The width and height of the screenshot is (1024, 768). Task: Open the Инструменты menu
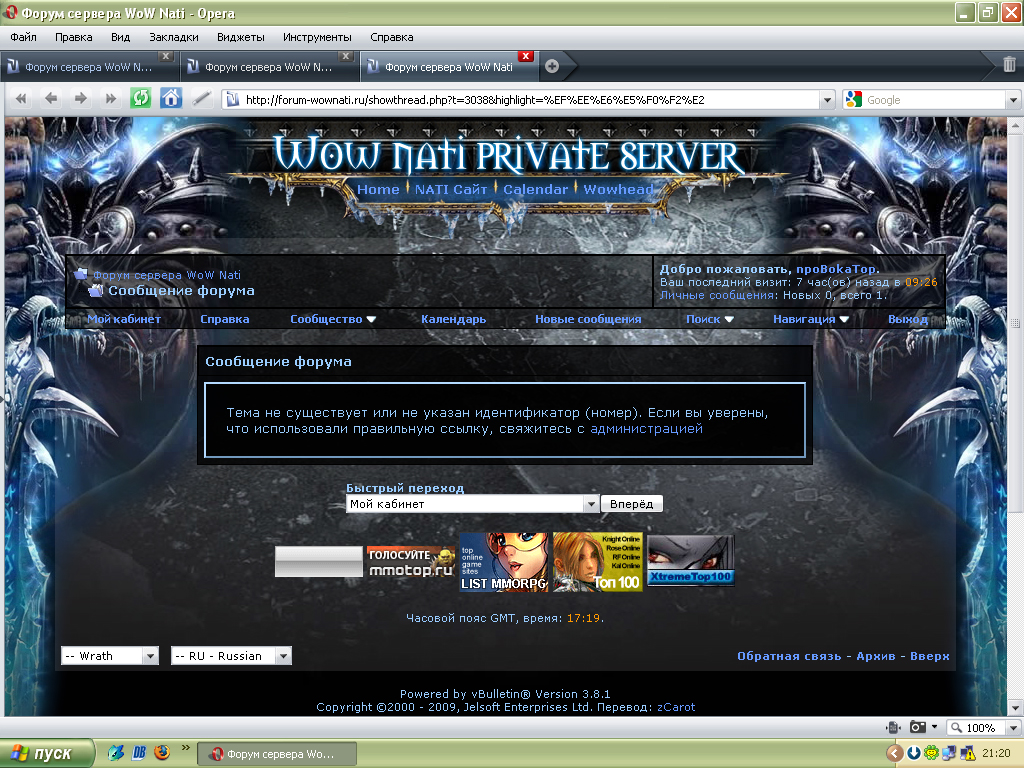(x=317, y=37)
